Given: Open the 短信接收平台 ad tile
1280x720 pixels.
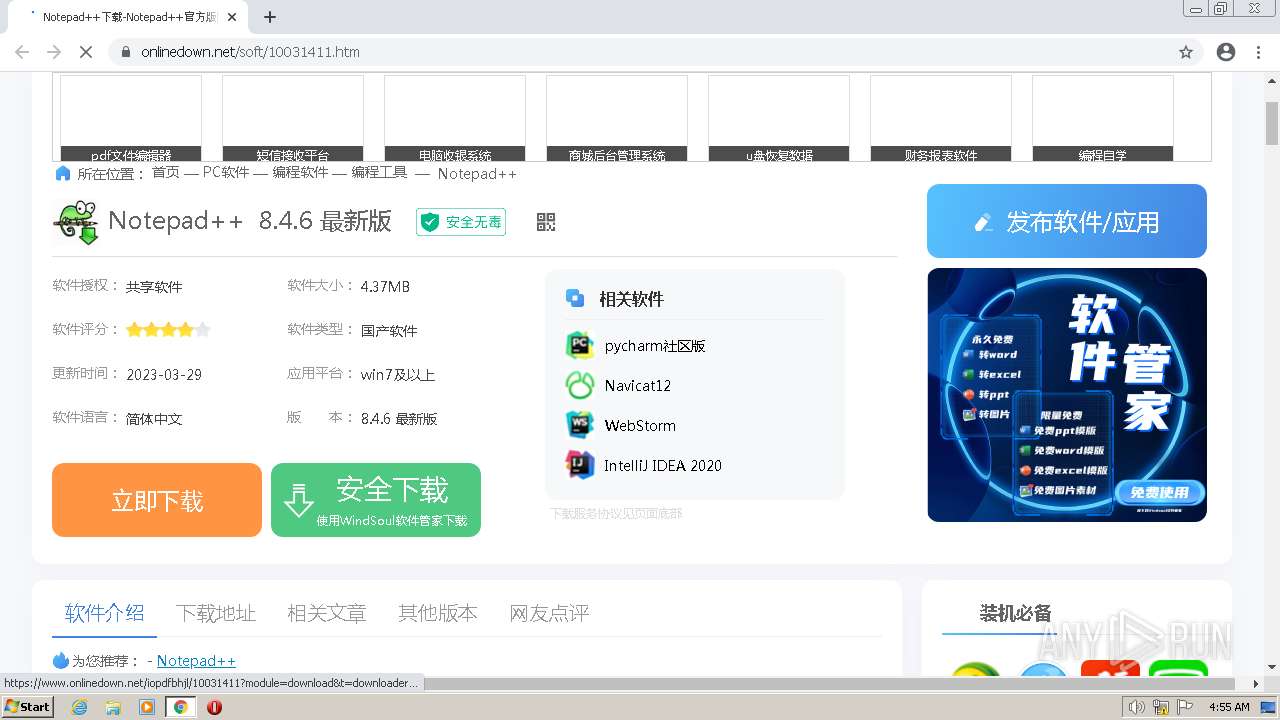Looking at the screenshot, I should pos(293,118).
